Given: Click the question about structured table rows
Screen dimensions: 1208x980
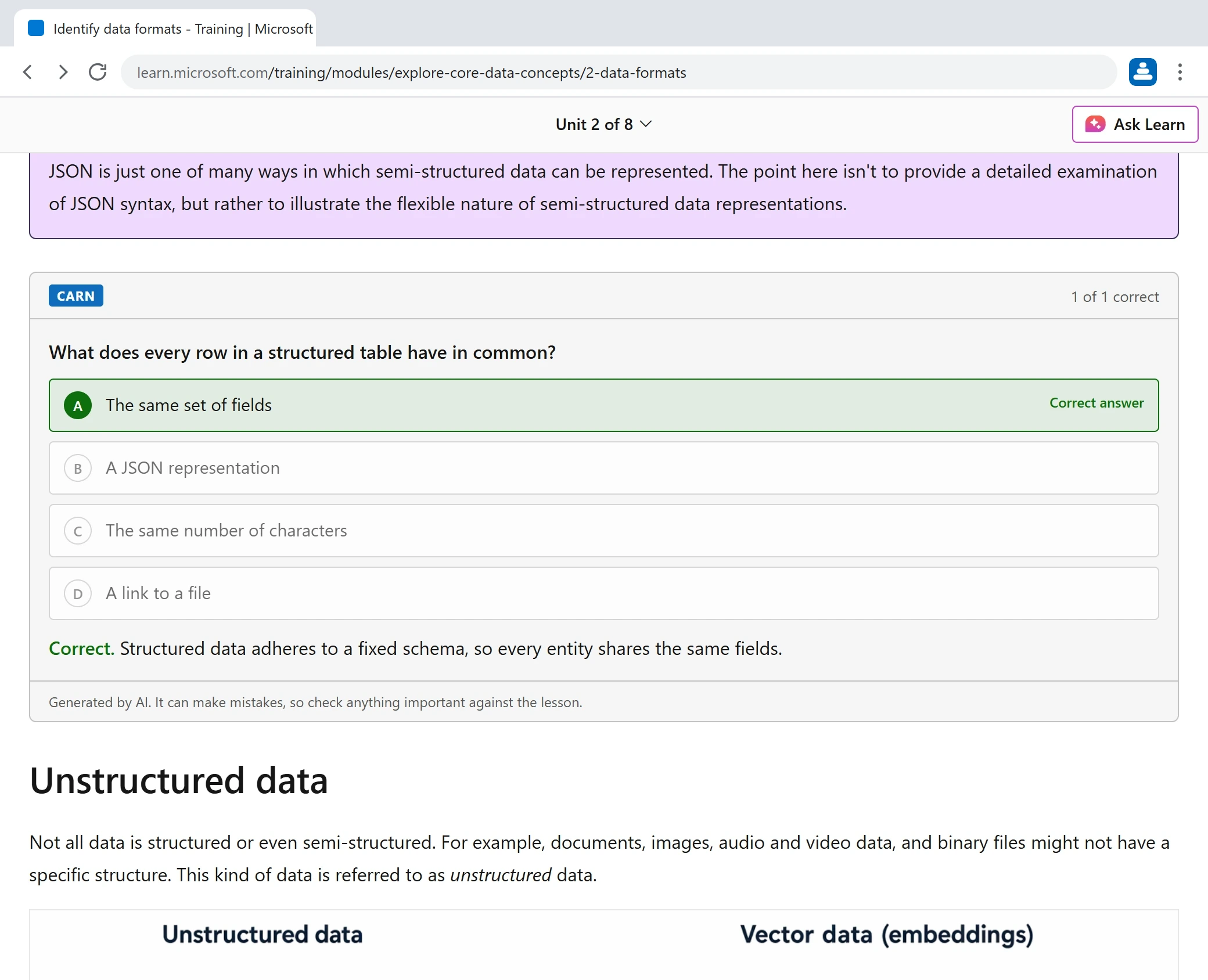Looking at the screenshot, I should point(302,352).
